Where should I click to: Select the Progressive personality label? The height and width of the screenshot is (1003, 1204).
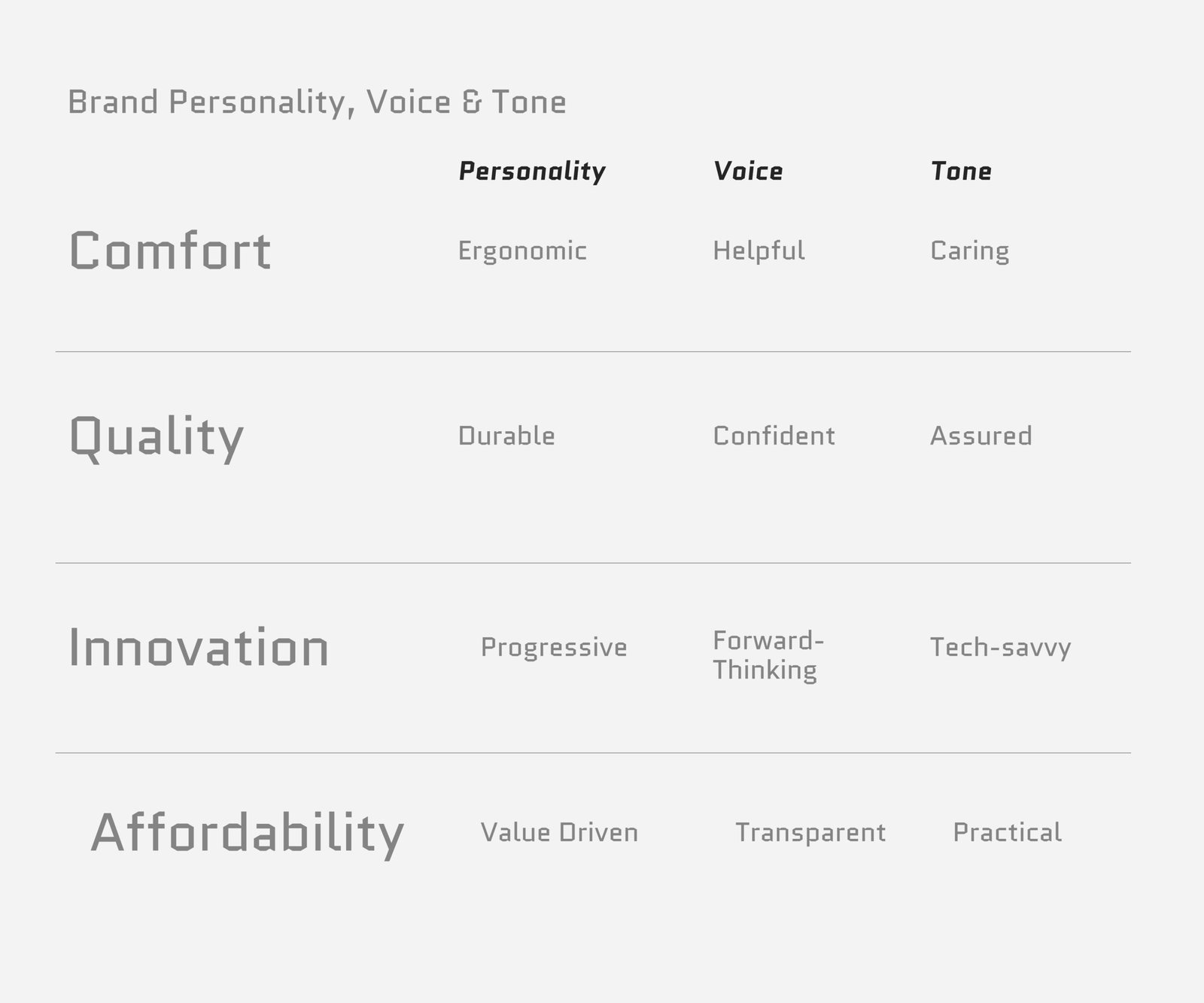coord(554,647)
